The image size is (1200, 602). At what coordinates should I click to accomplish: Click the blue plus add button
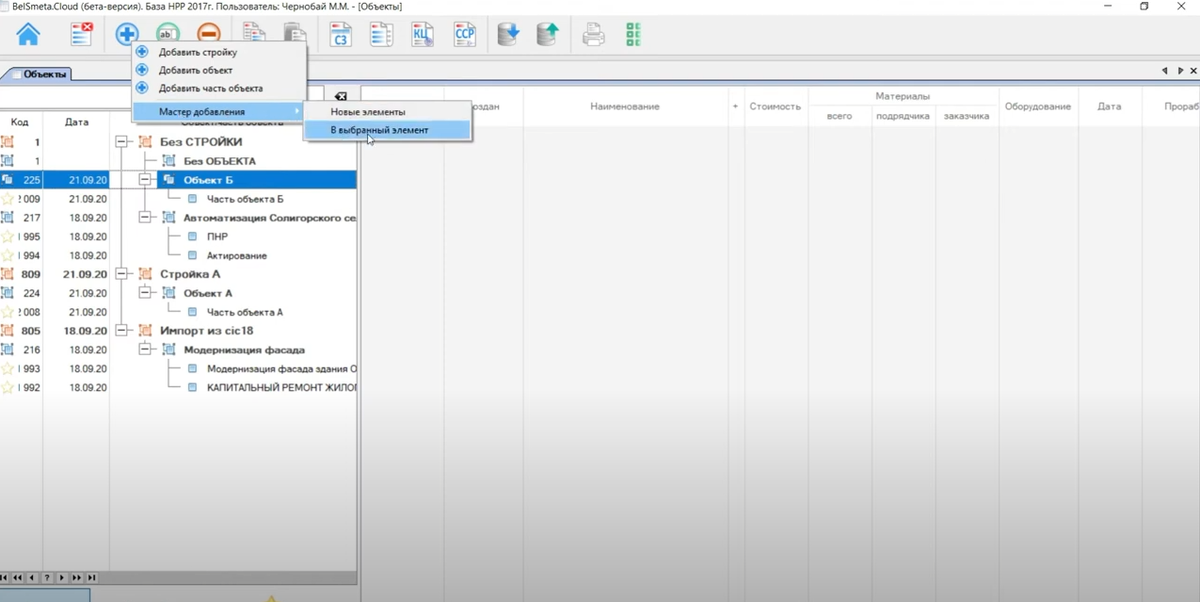[126, 35]
